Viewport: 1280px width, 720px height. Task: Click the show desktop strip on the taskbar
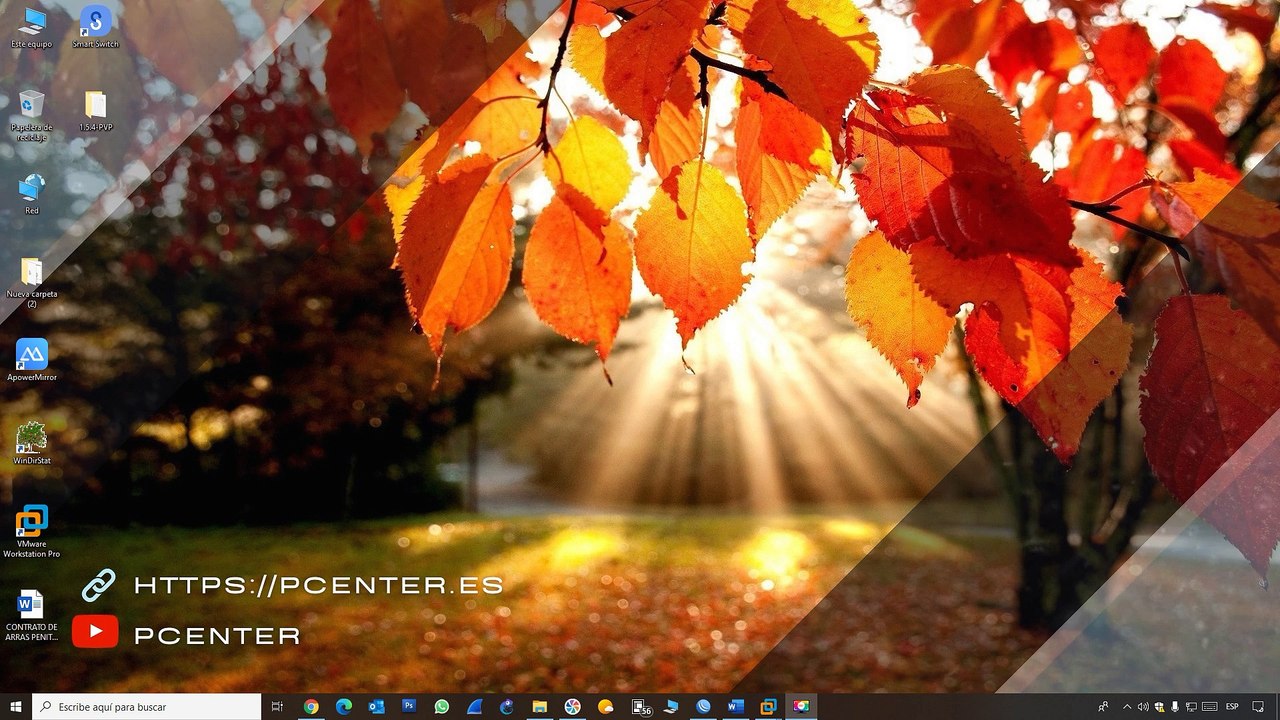(1277, 707)
